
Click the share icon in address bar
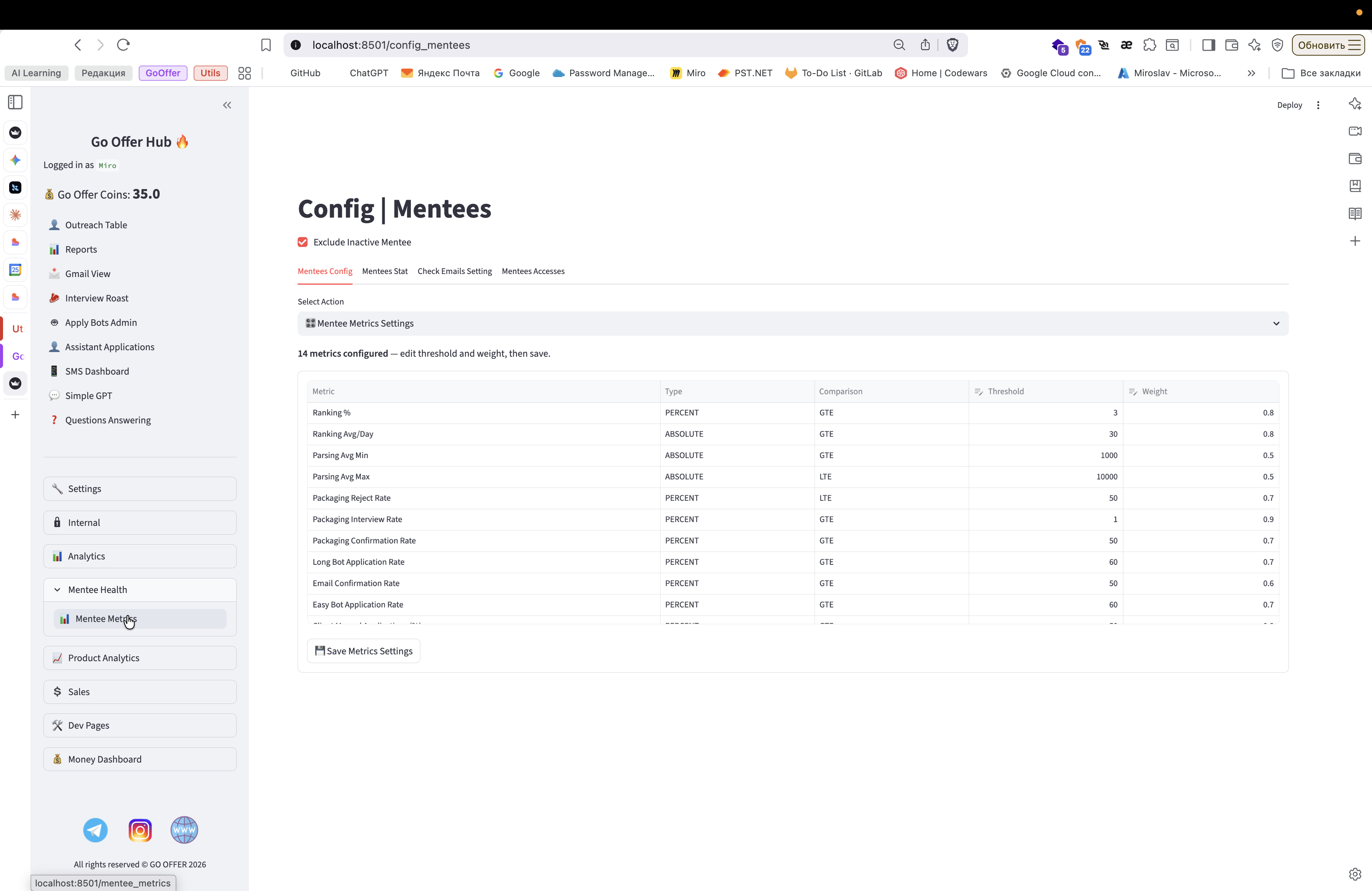tap(925, 45)
